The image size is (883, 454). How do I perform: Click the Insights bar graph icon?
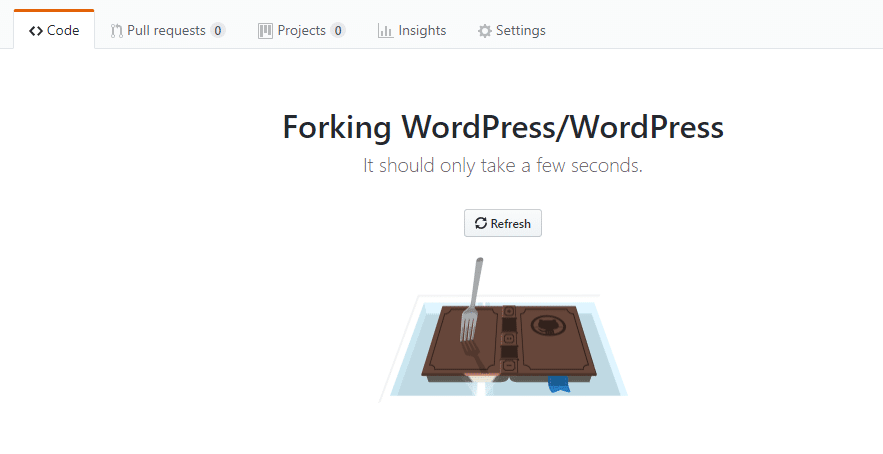[385, 31]
